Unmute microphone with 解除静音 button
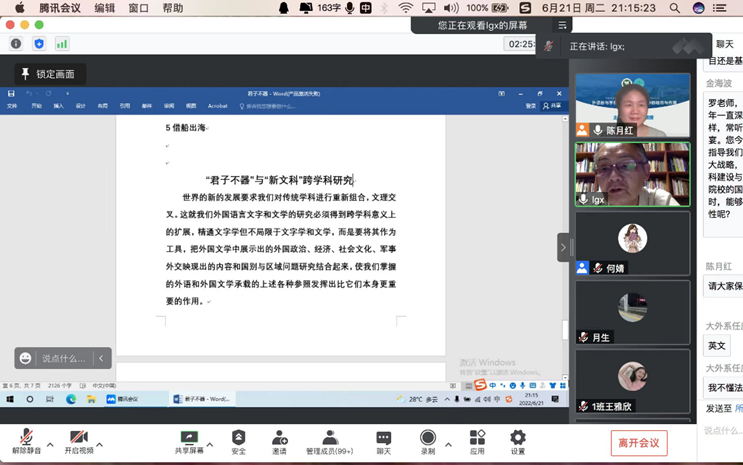The image size is (743, 465). point(27,442)
